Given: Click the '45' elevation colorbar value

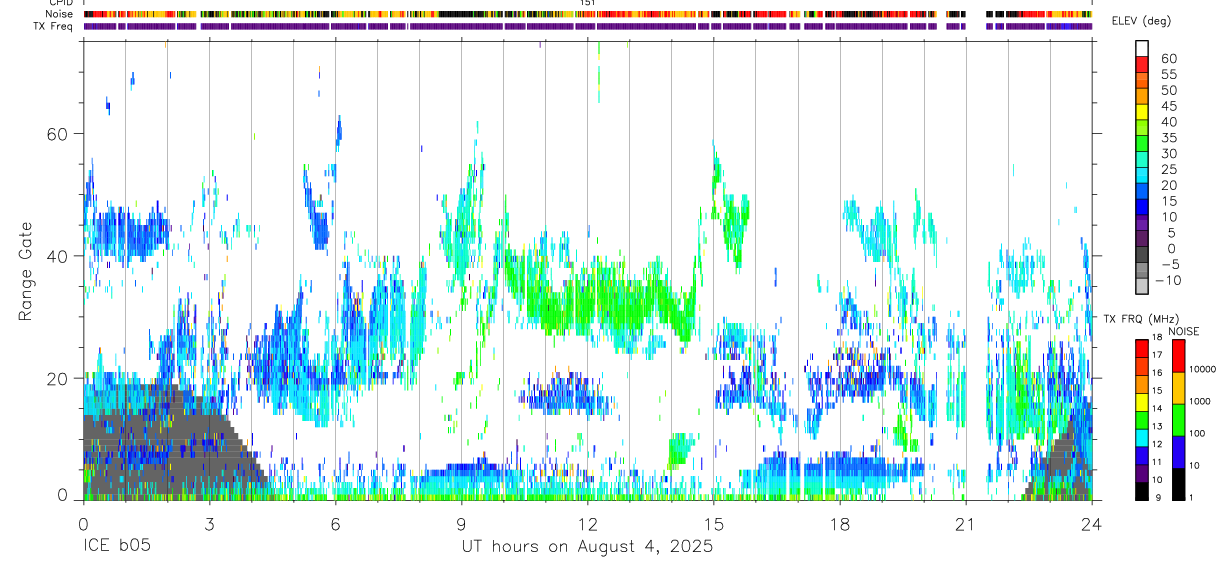Looking at the screenshot, I should [x=1168, y=106].
